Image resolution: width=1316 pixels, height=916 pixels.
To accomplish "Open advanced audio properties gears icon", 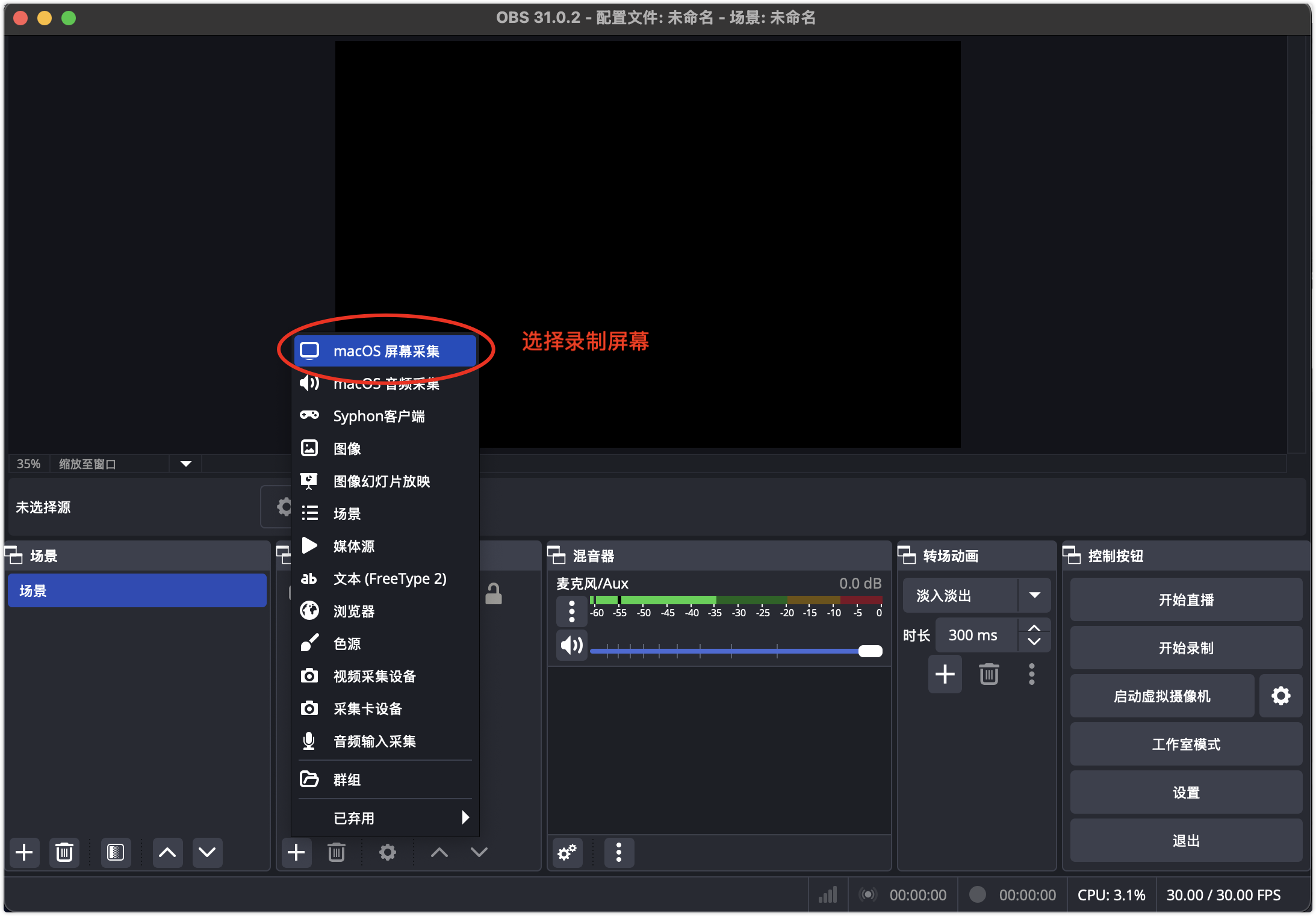I will point(567,852).
